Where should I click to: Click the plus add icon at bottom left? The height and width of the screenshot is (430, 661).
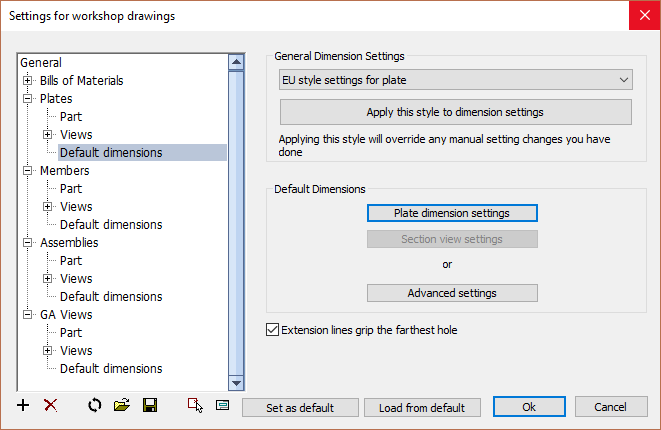[23, 406]
